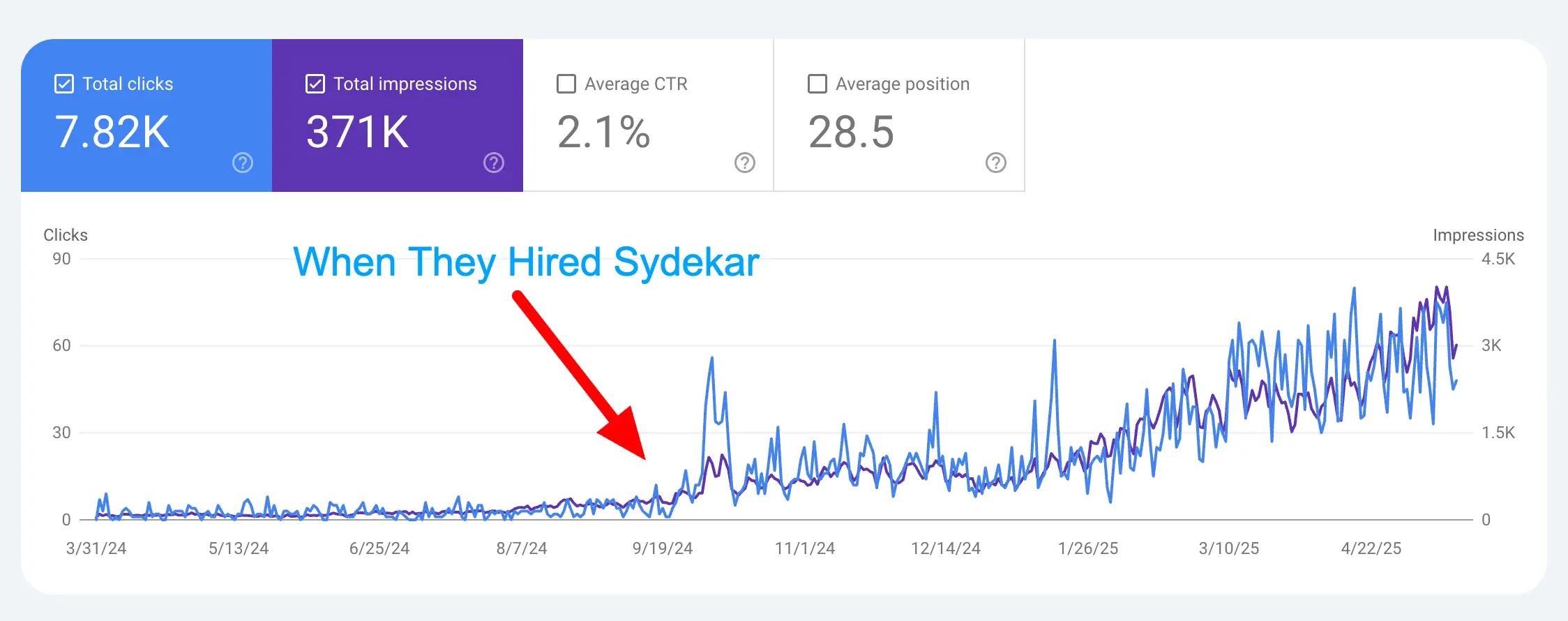Click the Impressions axis title
This screenshot has width=1568, height=621.
tap(1479, 235)
